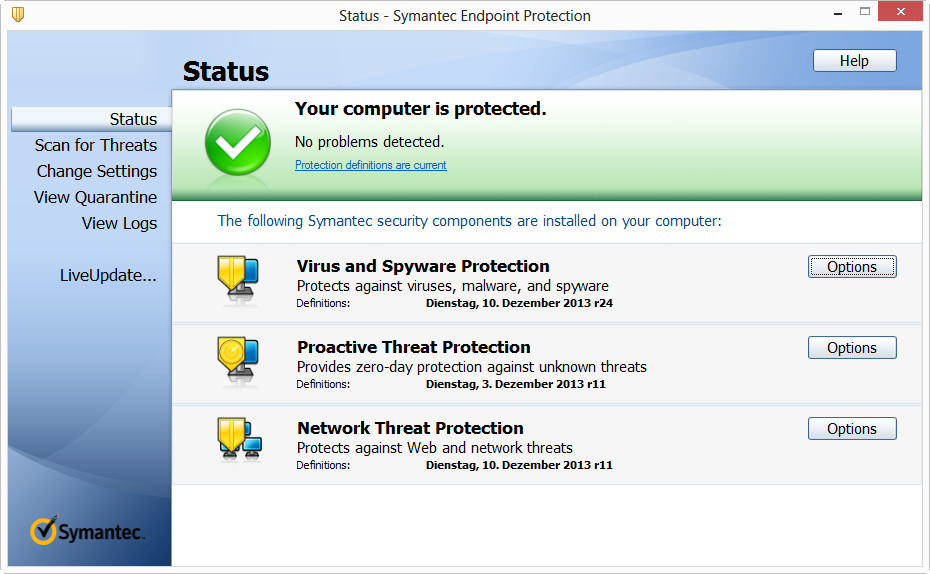This screenshot has height=574, width=930.
Task: Click the shield icon in title bar
Action: coord(17,15)
